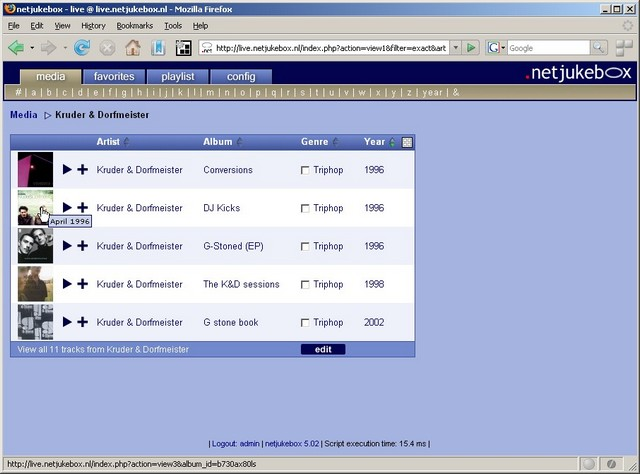Add DJ Kicks to playlist

click(x=82, y=207)
